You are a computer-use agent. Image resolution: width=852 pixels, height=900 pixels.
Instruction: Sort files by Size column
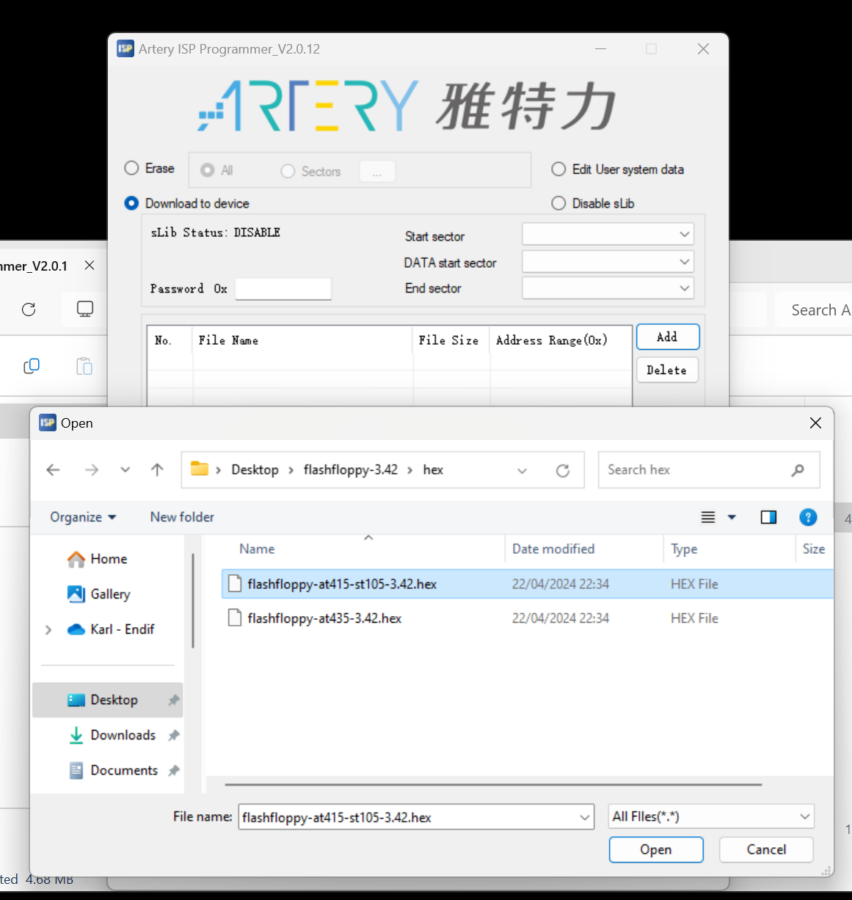(814, 549)
